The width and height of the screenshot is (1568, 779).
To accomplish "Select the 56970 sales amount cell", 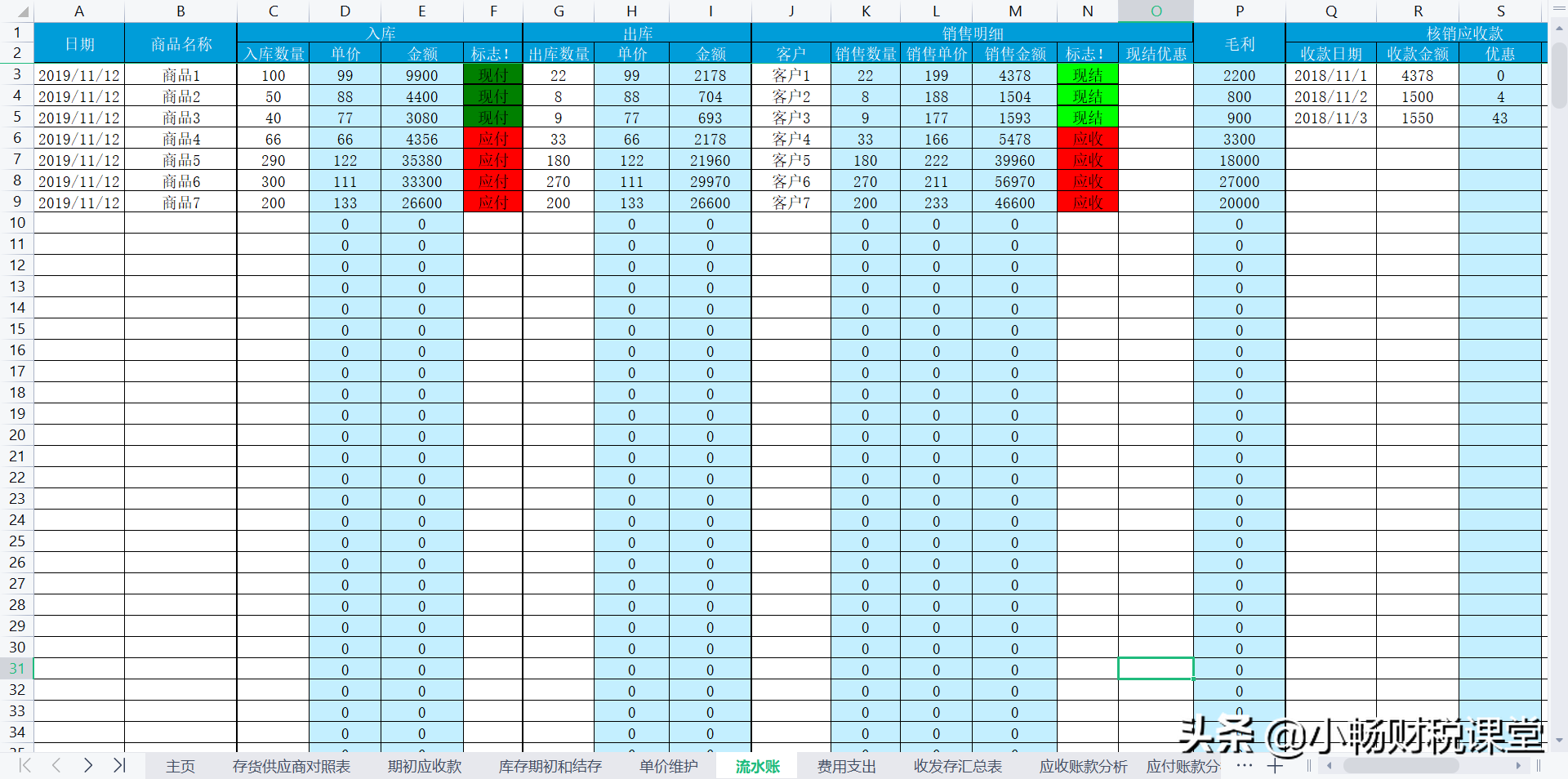I will tap(1015, 181).
